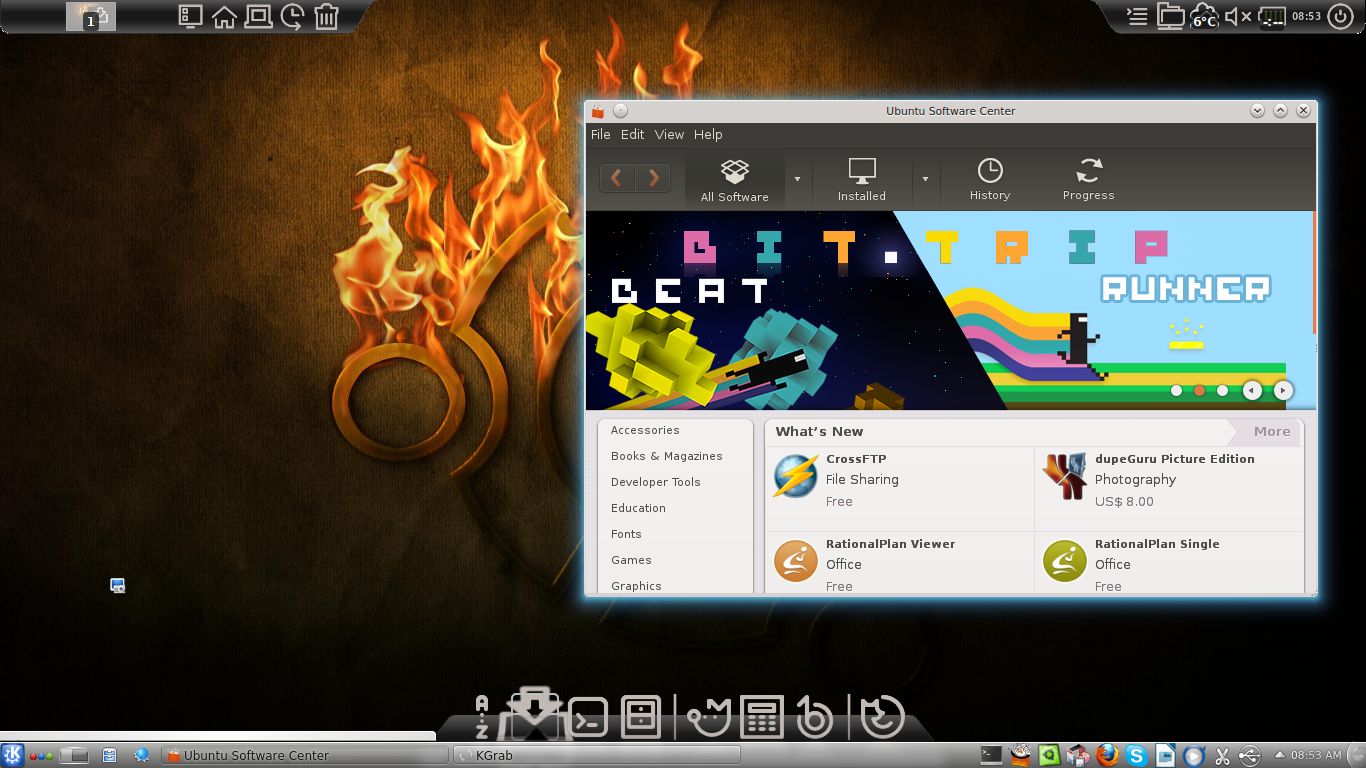Open the History view
Screen dimensions: 1366x768
[x=990, y=181]
